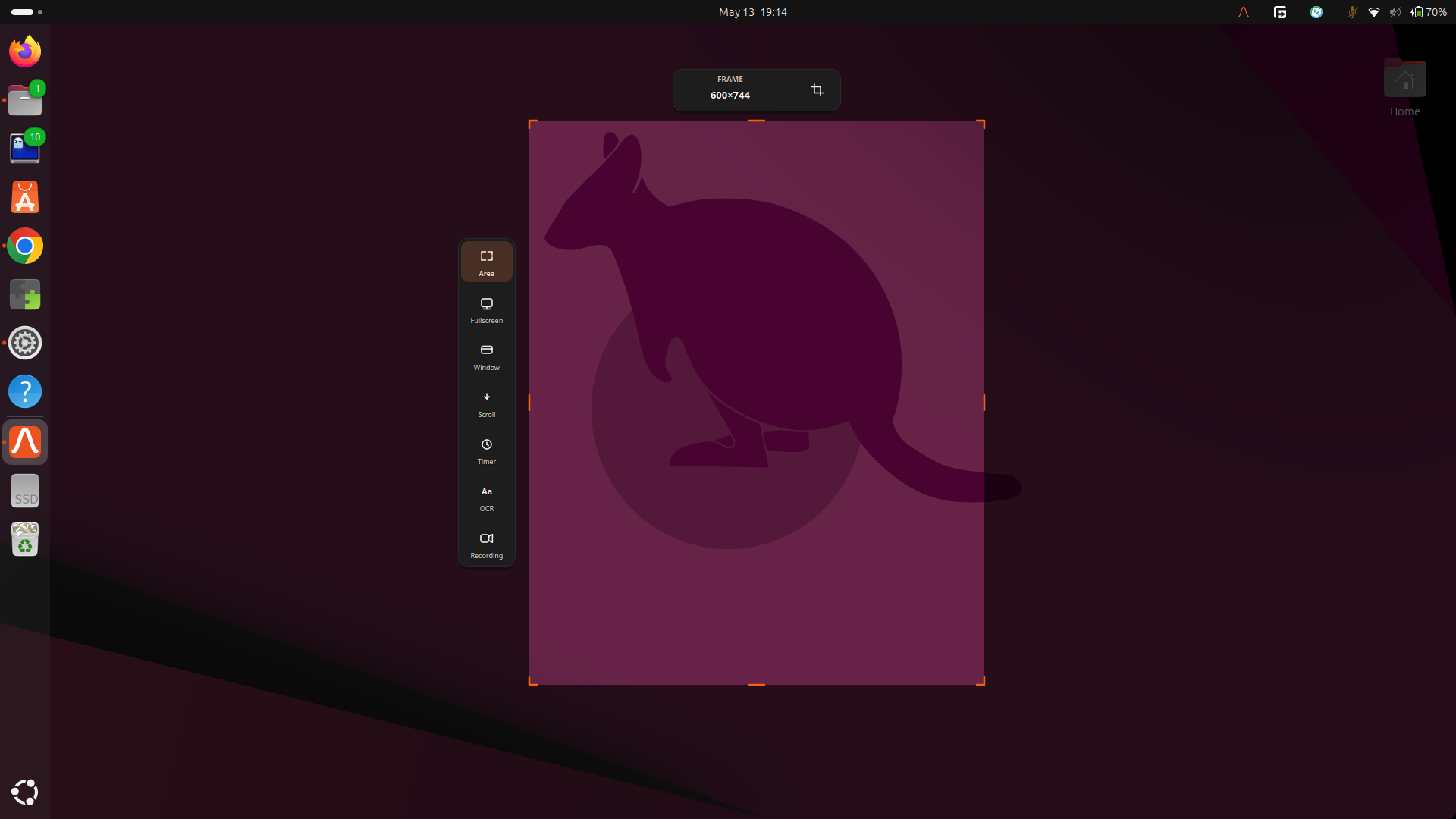The width and height of the screenshot is (1456, 819).
Task: Open the Timer capture option
Action: pos(487,451)
